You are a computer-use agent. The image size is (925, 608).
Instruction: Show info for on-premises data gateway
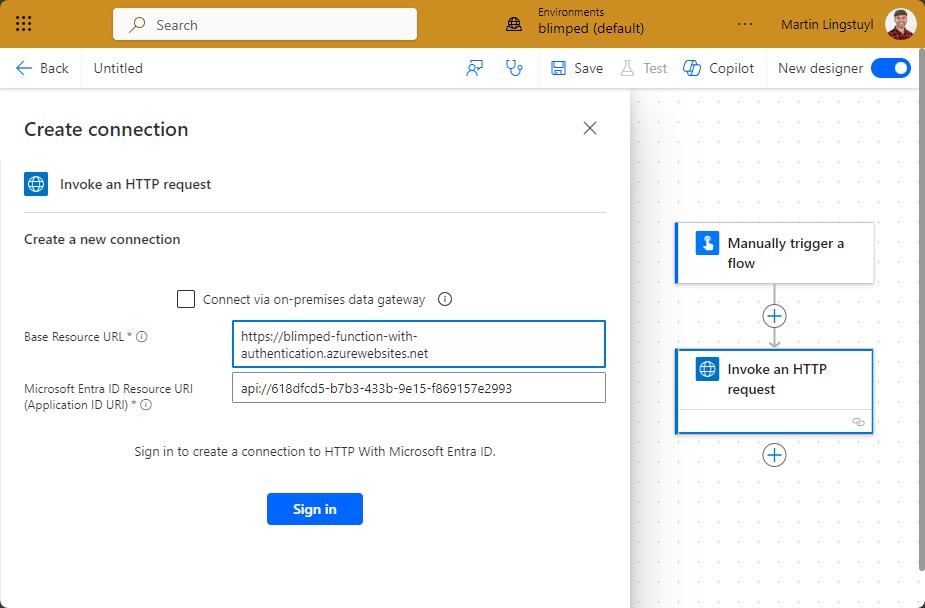[445, 299]
